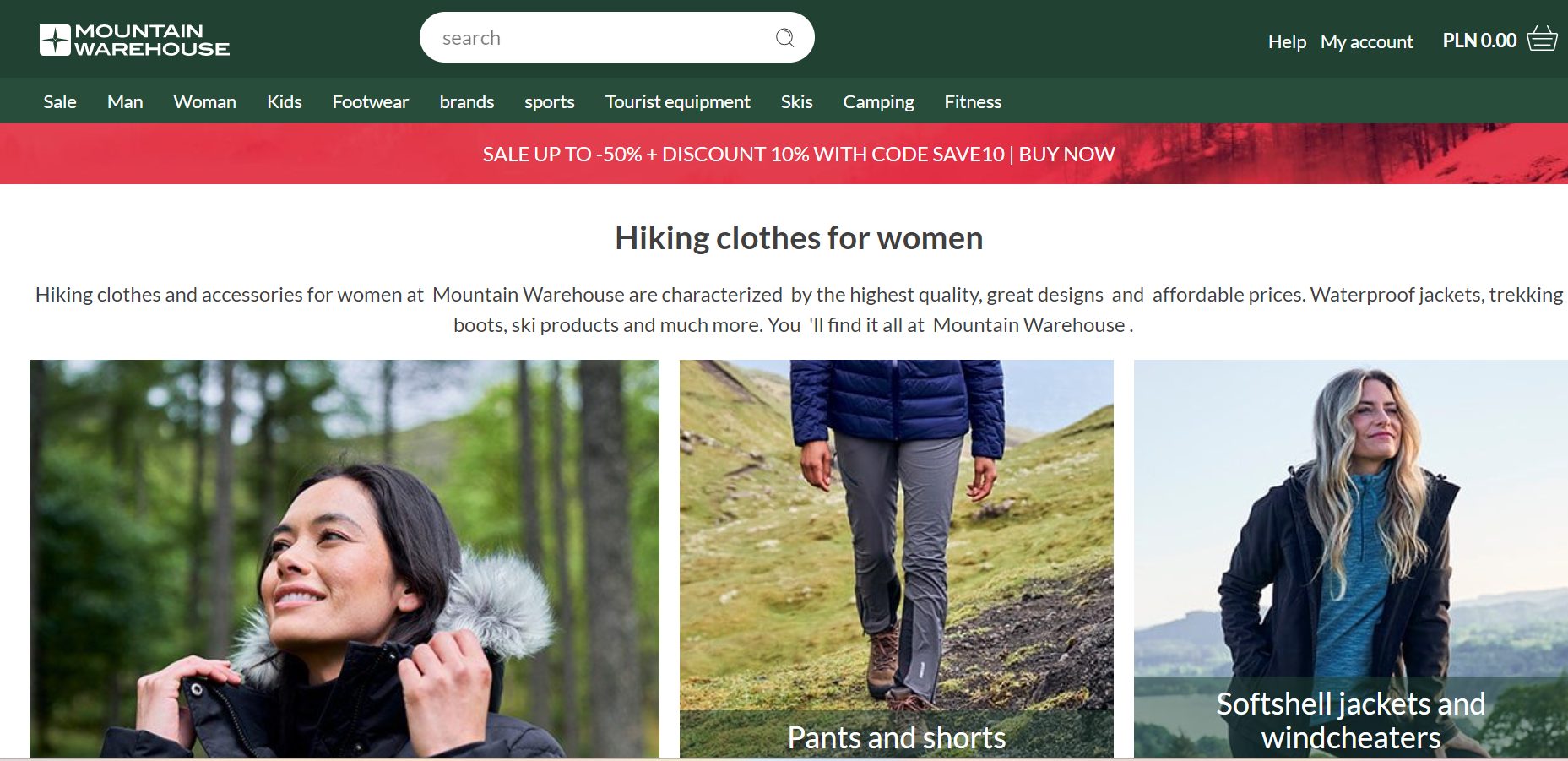
Task: Open the Sale menu
Action: tap(60, 102)
